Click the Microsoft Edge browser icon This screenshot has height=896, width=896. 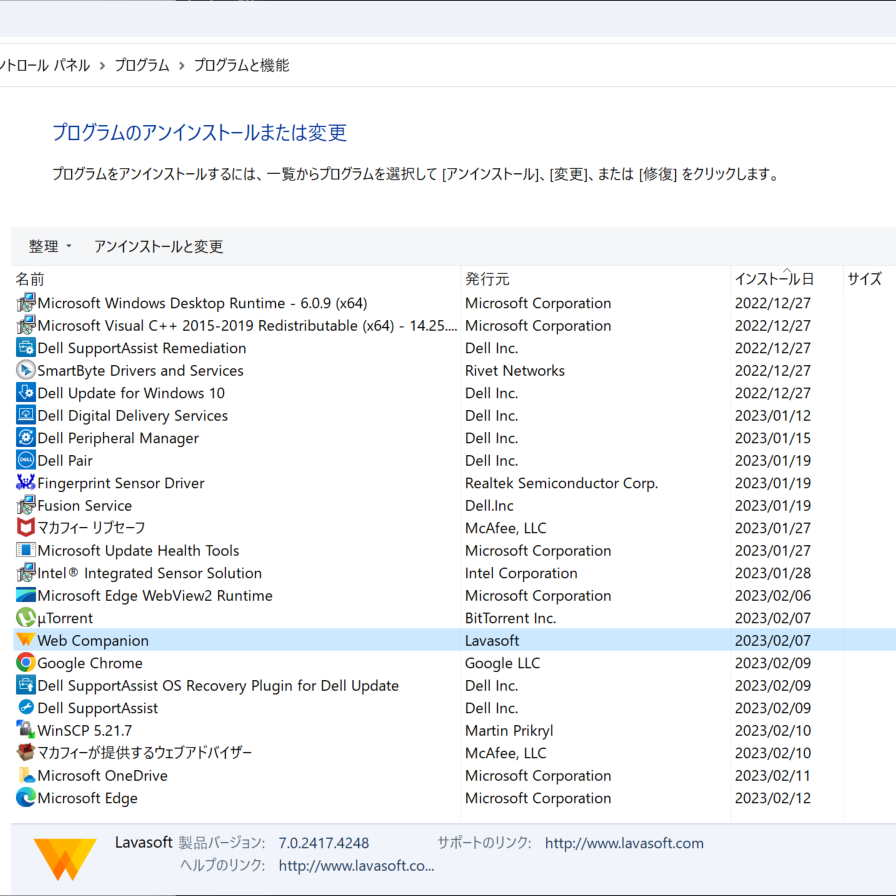26,798
